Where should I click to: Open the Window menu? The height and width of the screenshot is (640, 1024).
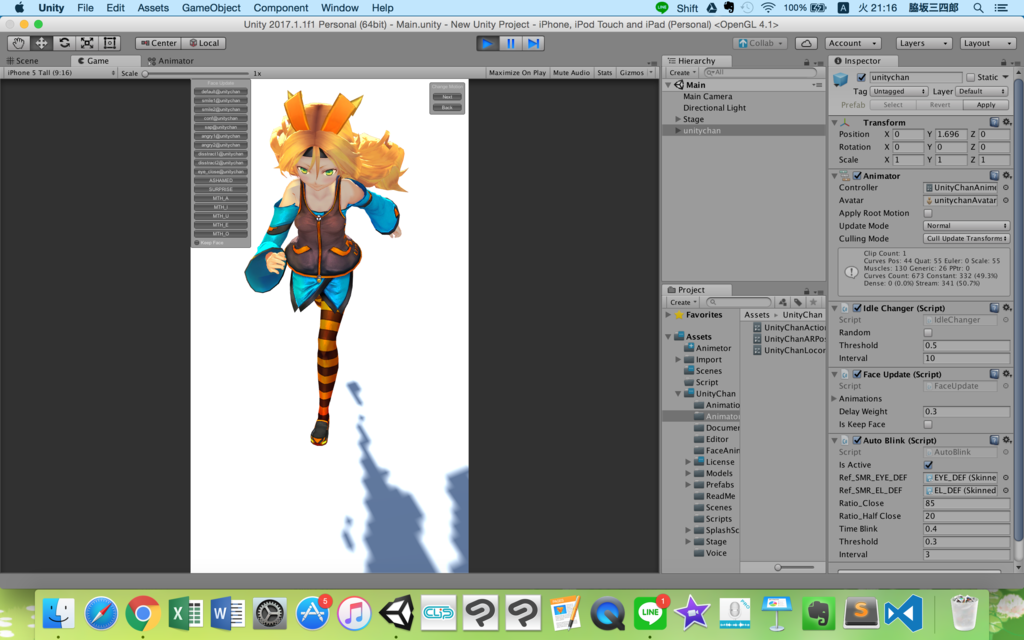(340, 8)
